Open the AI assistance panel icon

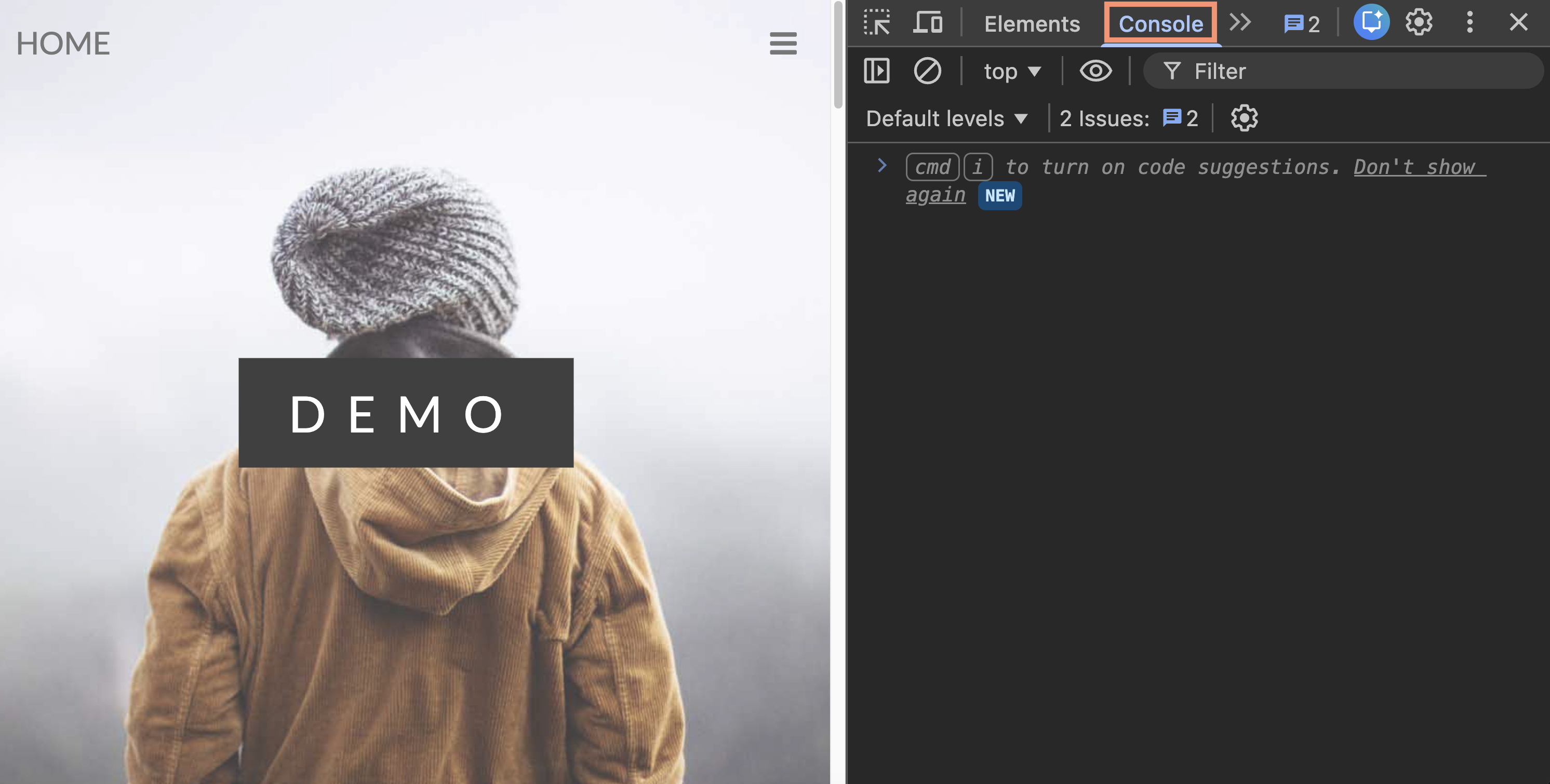tap(1371, 22)
